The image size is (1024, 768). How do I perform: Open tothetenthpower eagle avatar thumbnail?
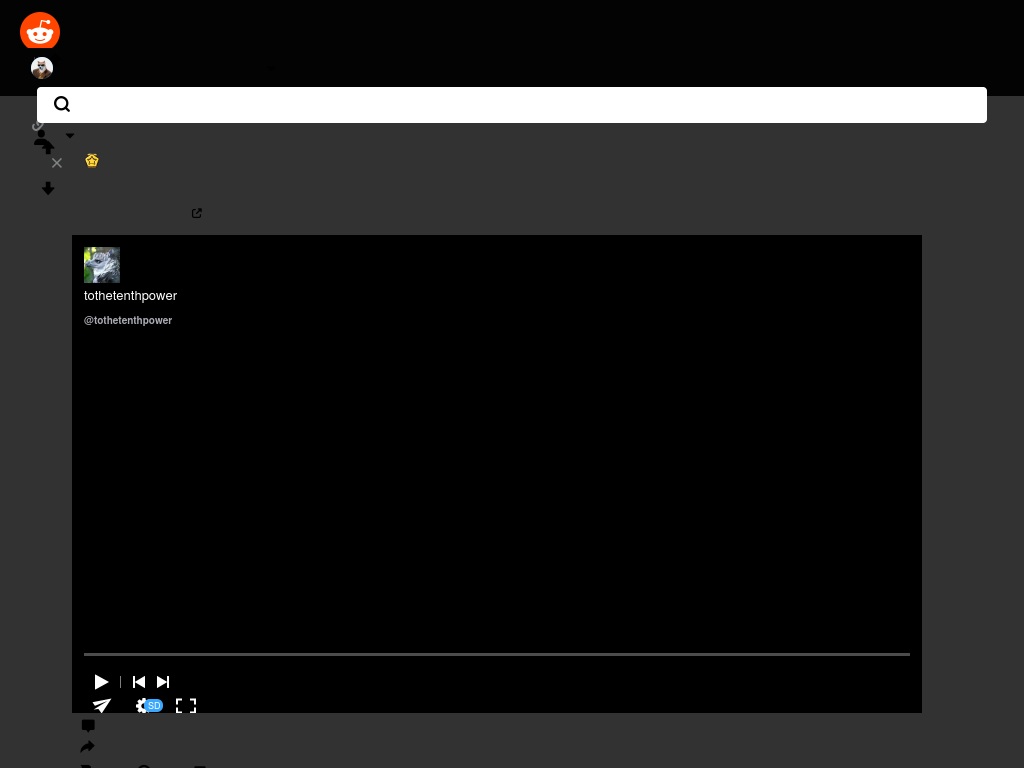pyautogui.click(x=102, y=264)
